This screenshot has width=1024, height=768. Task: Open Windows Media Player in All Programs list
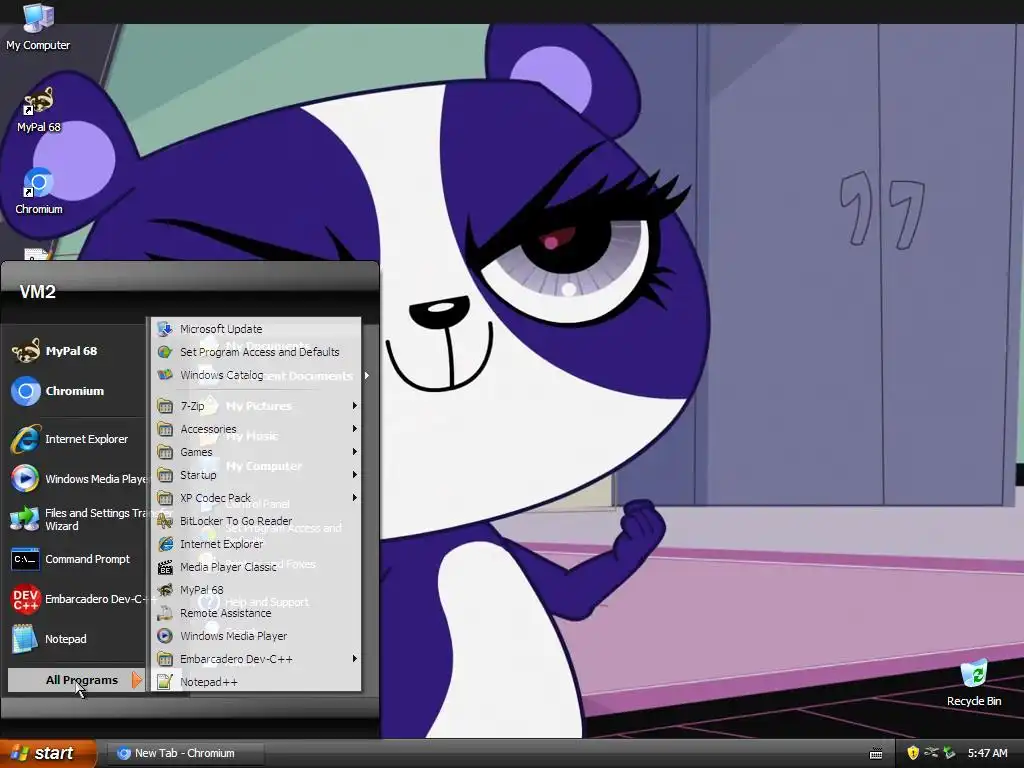[x=256, y=636]
